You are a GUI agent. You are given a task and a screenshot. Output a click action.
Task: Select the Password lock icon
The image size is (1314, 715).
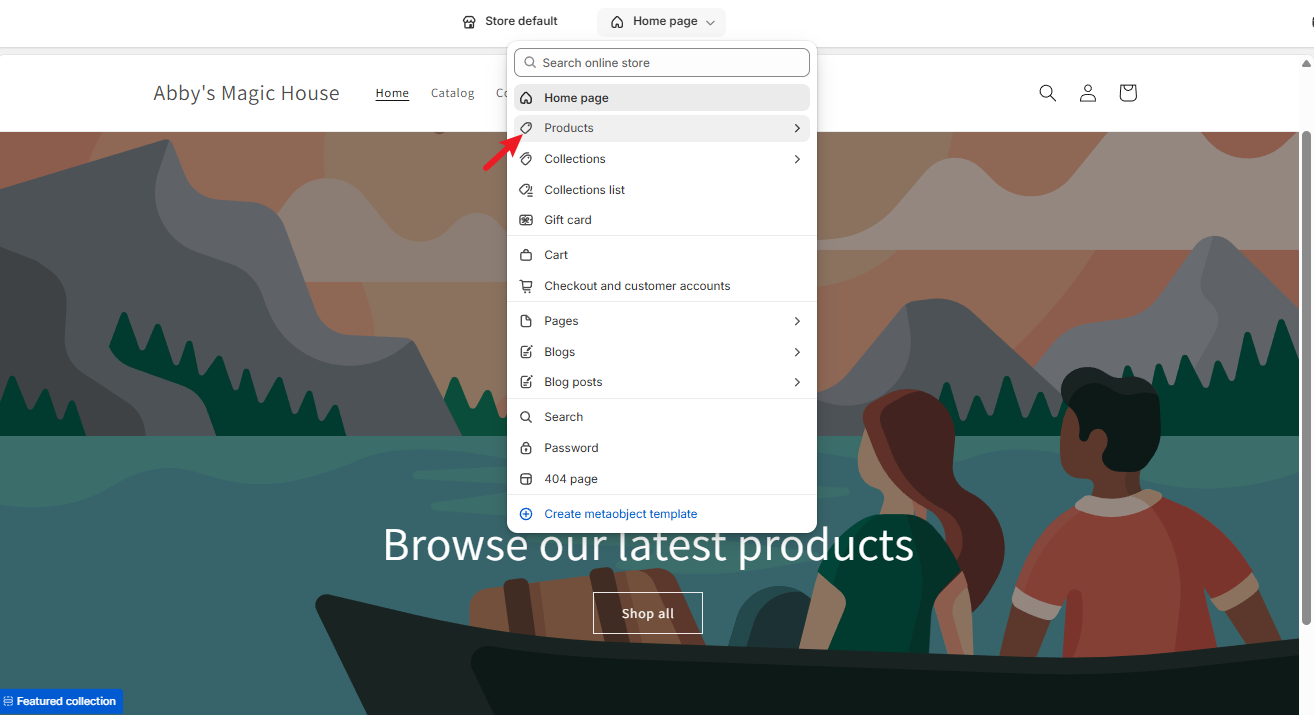coord(526,448)
